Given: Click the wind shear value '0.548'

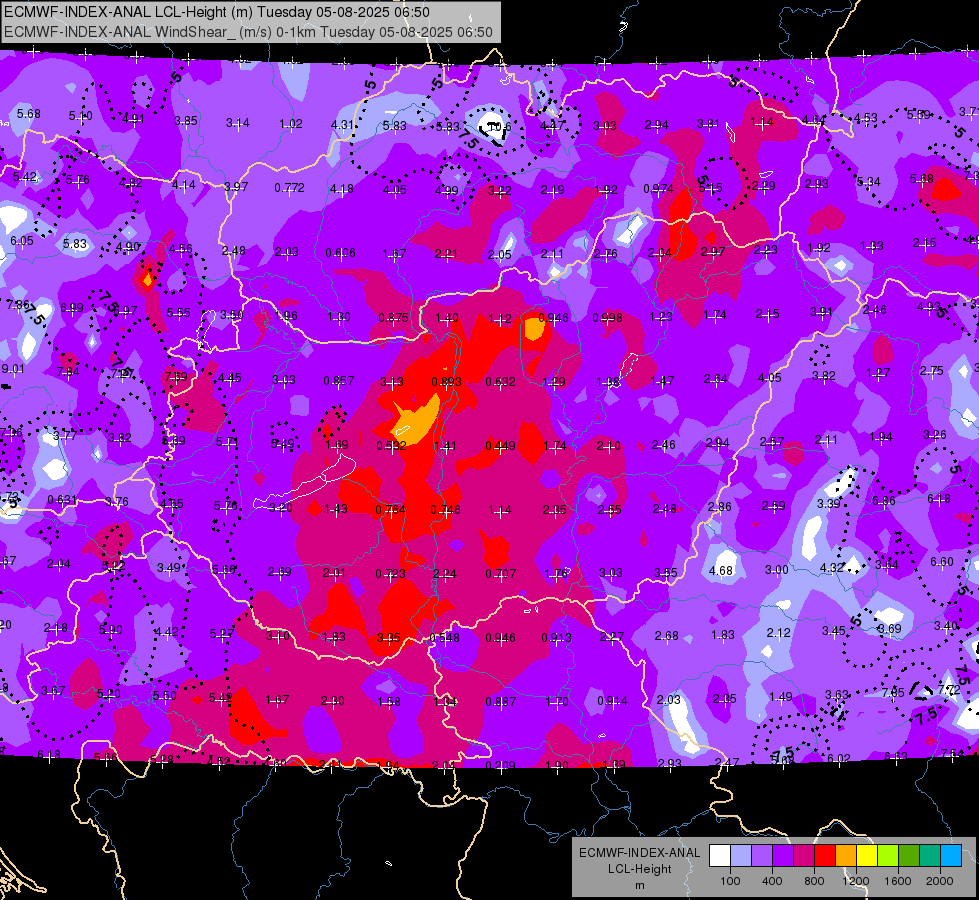Looking at the screenshot, I should pyautogui.click(x=445, y=638).
